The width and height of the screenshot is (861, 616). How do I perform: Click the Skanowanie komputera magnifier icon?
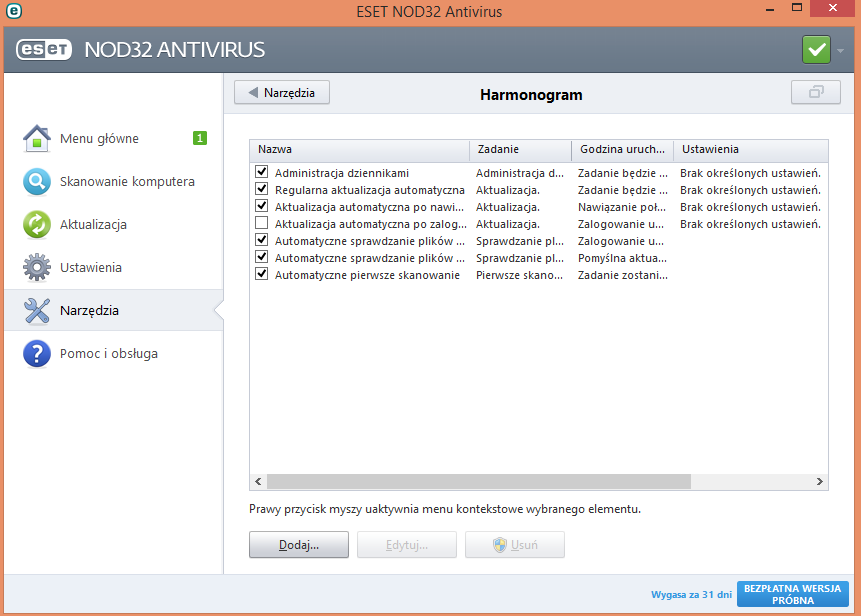(37, 182)
